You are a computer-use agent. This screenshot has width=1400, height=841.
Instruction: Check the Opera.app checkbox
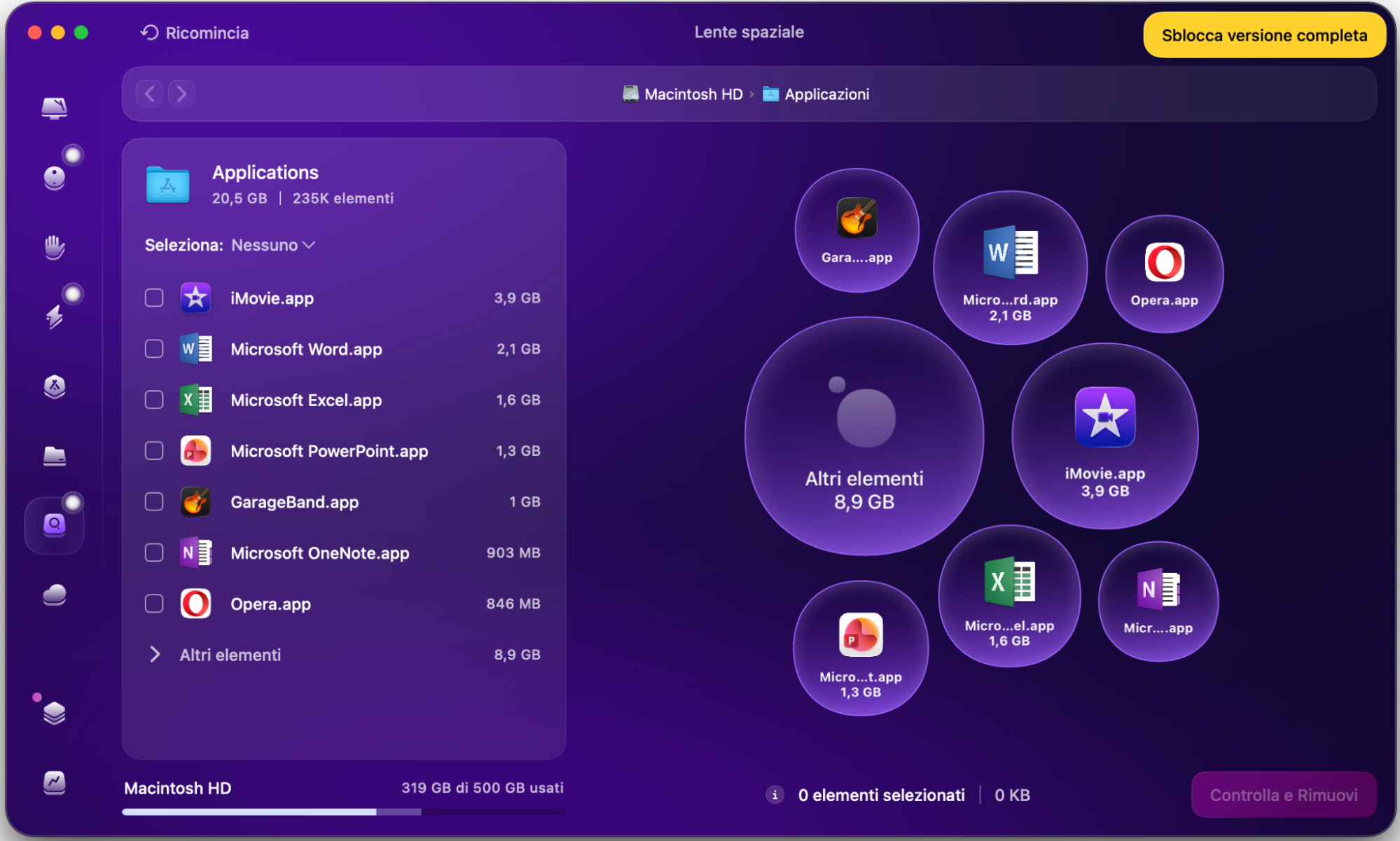[x=154, y=604]
